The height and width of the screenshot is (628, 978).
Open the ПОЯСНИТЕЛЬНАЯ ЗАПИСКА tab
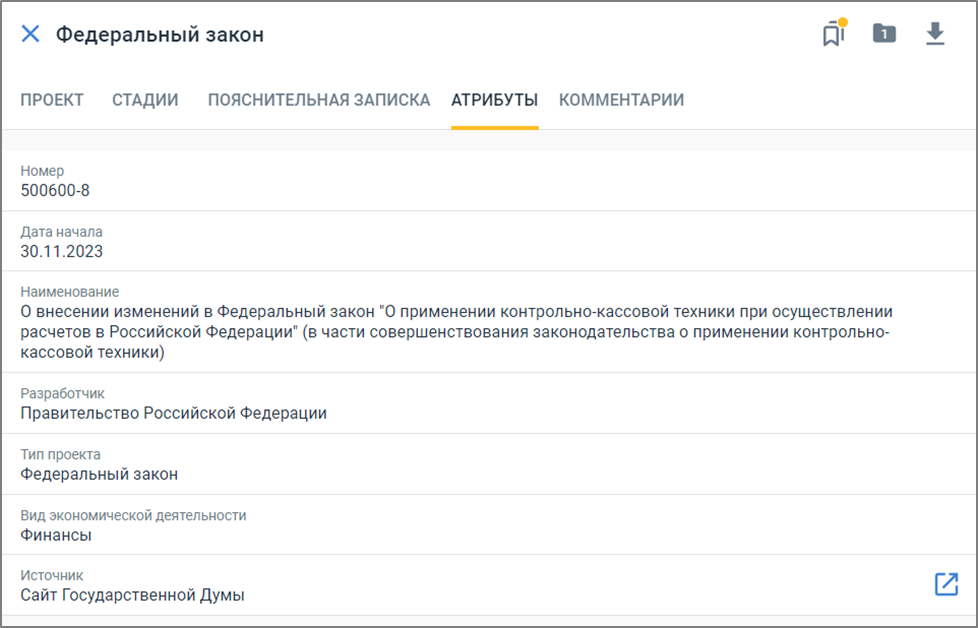319,100
